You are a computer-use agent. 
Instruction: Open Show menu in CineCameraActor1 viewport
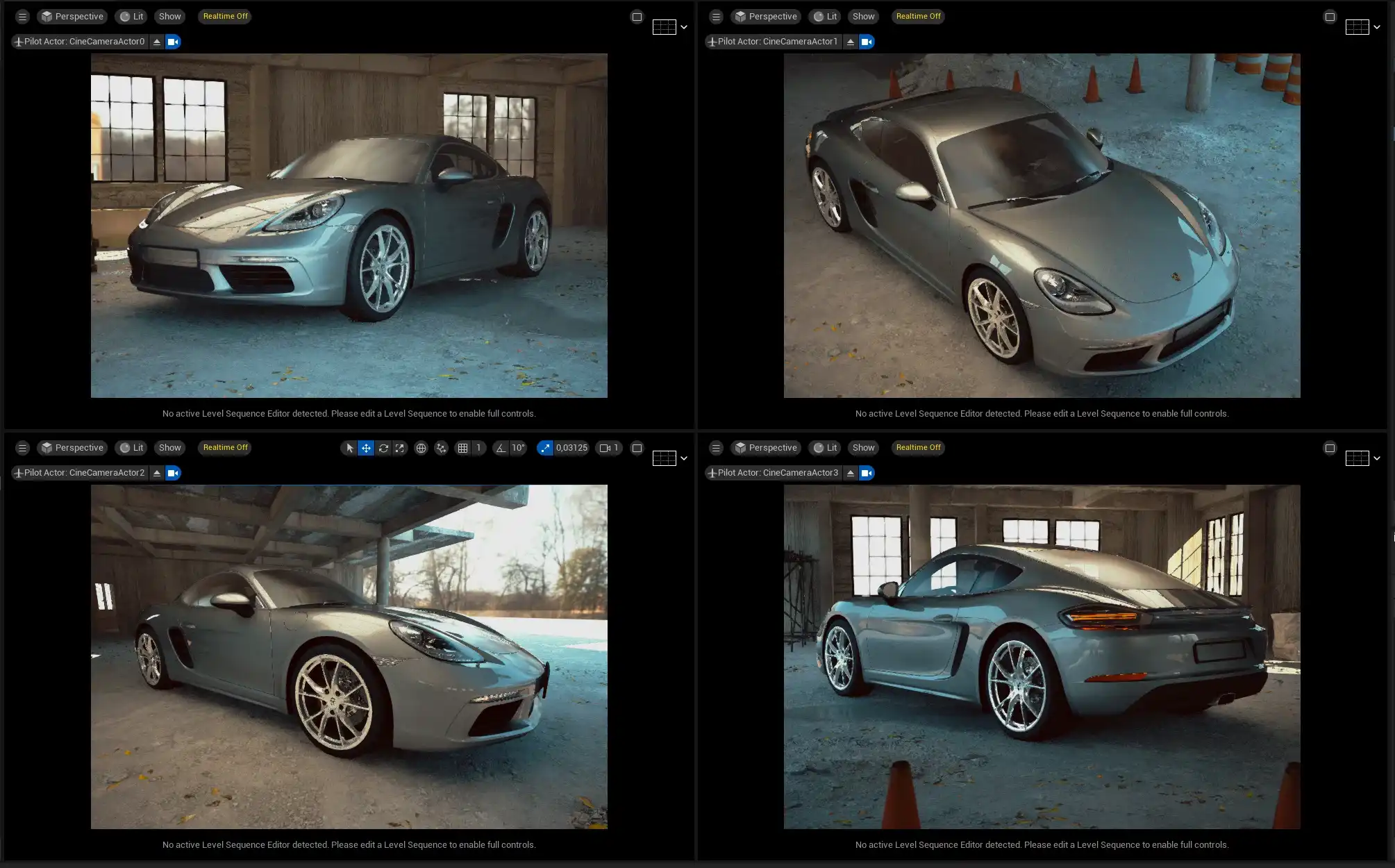[x=864, y=17]
